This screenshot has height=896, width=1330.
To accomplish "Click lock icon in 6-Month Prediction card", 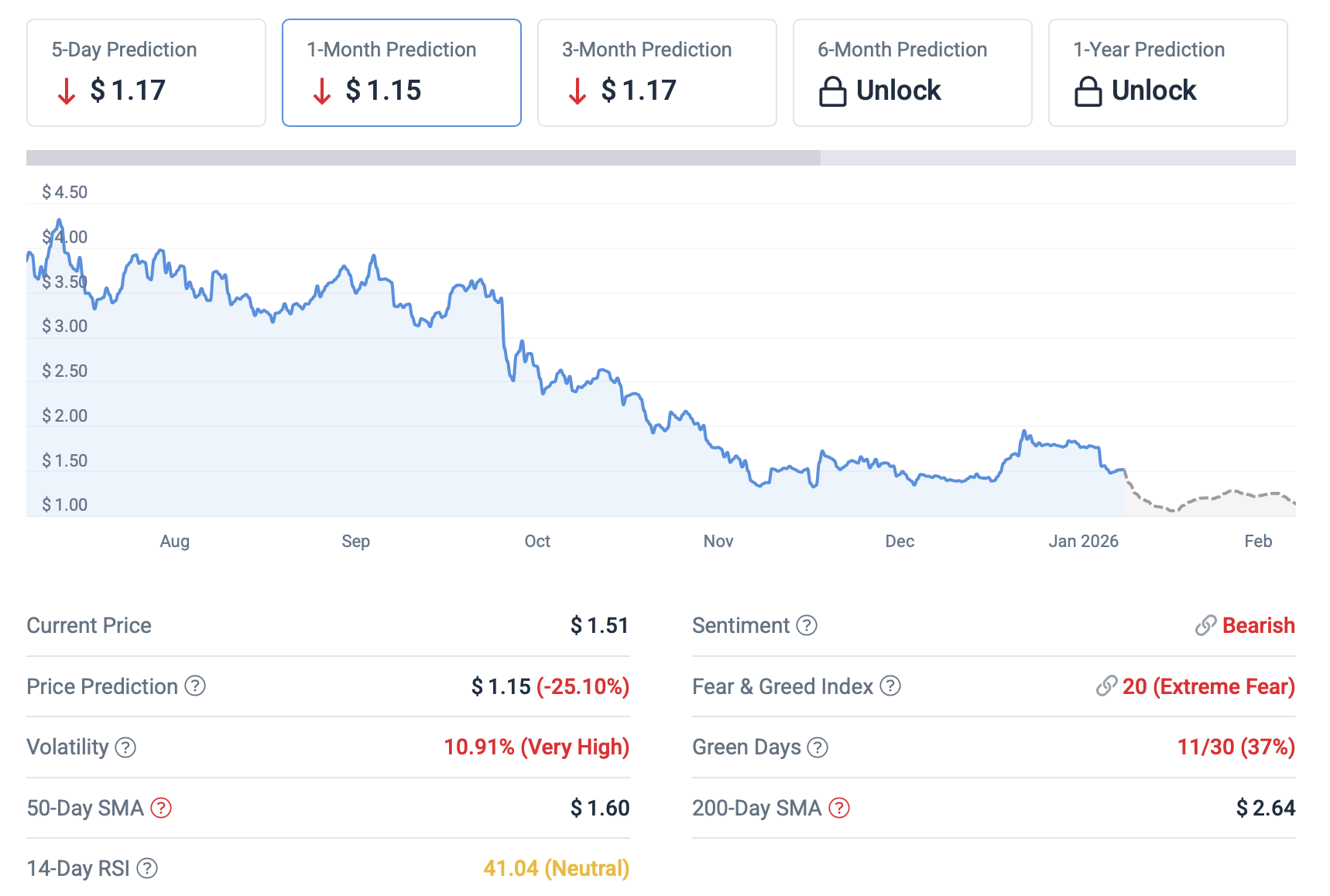I will point(832,91).
